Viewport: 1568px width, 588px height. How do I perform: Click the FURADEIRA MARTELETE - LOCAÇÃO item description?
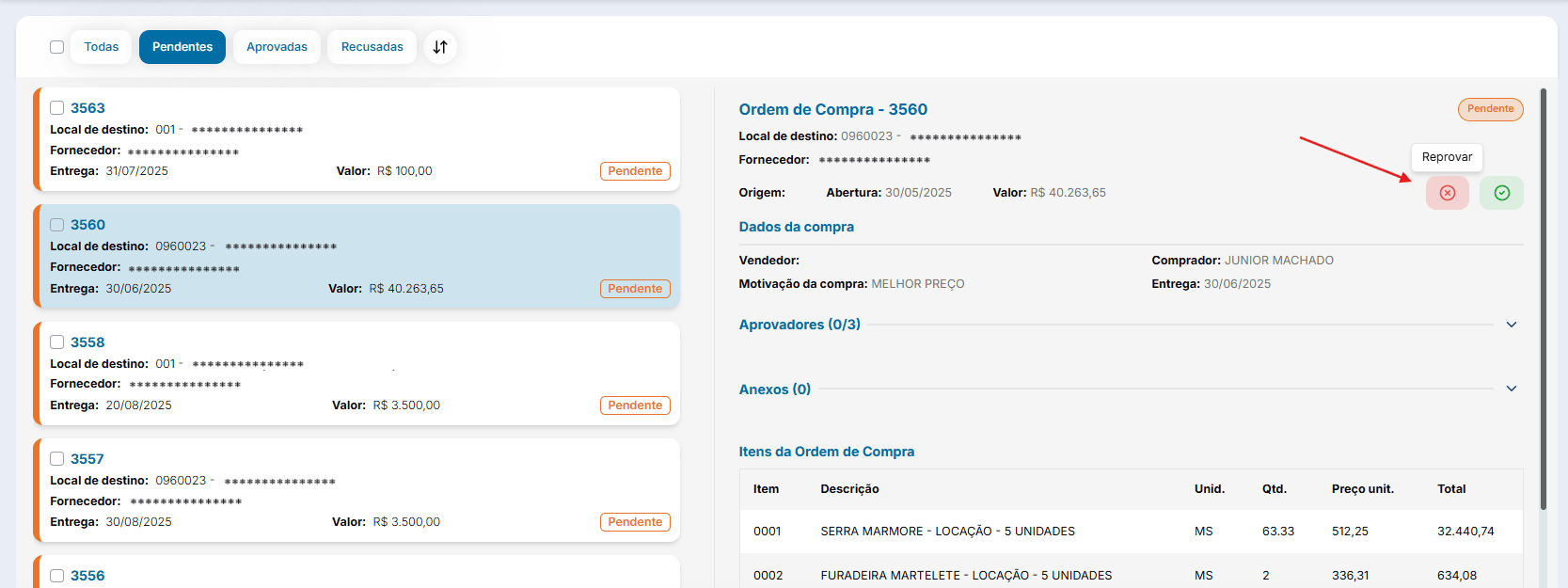tap(967, 576)
